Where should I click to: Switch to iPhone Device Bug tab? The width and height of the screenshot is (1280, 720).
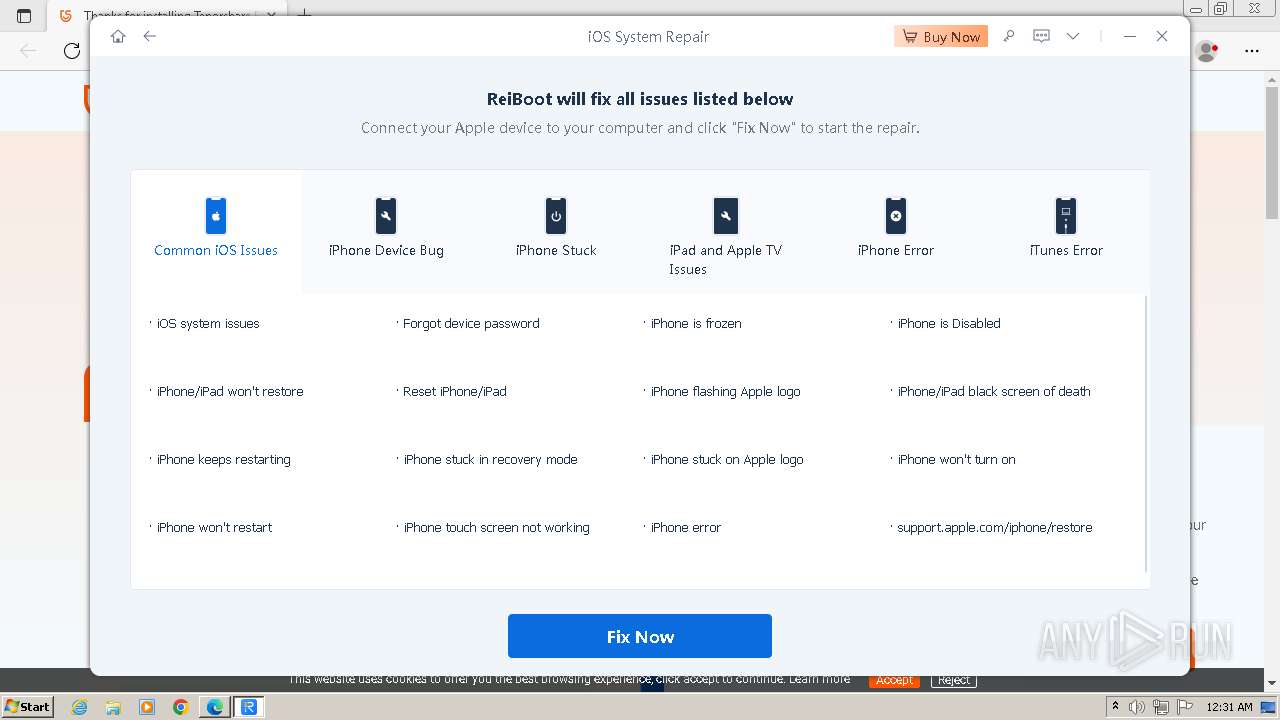[386, 231]
